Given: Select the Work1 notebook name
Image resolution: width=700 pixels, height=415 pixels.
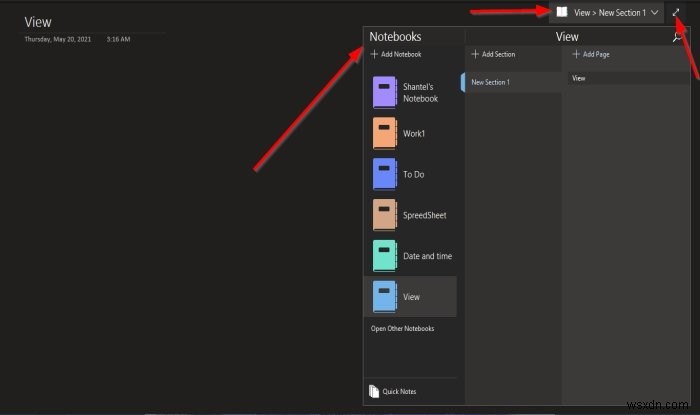Looking at the screenshot, I should click(414, 133).
